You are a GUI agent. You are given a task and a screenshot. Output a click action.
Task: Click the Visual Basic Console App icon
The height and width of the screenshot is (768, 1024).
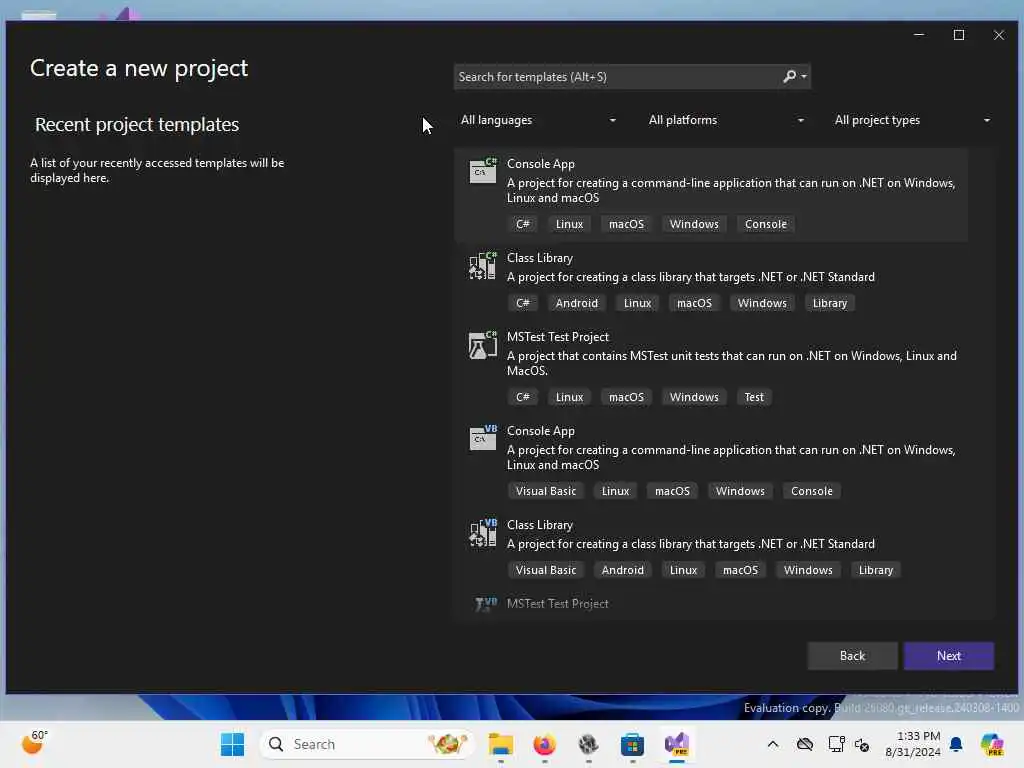[x=483, y=438]
